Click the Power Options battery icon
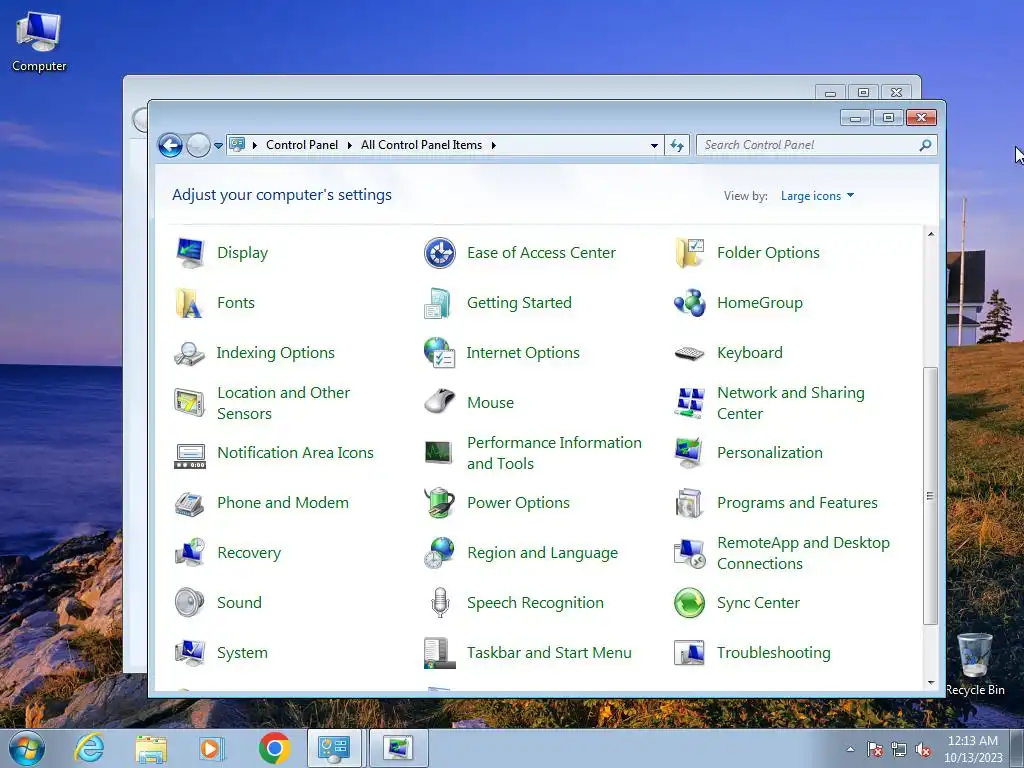Viewport: 1024px width, 768px height. pos(440,503)
